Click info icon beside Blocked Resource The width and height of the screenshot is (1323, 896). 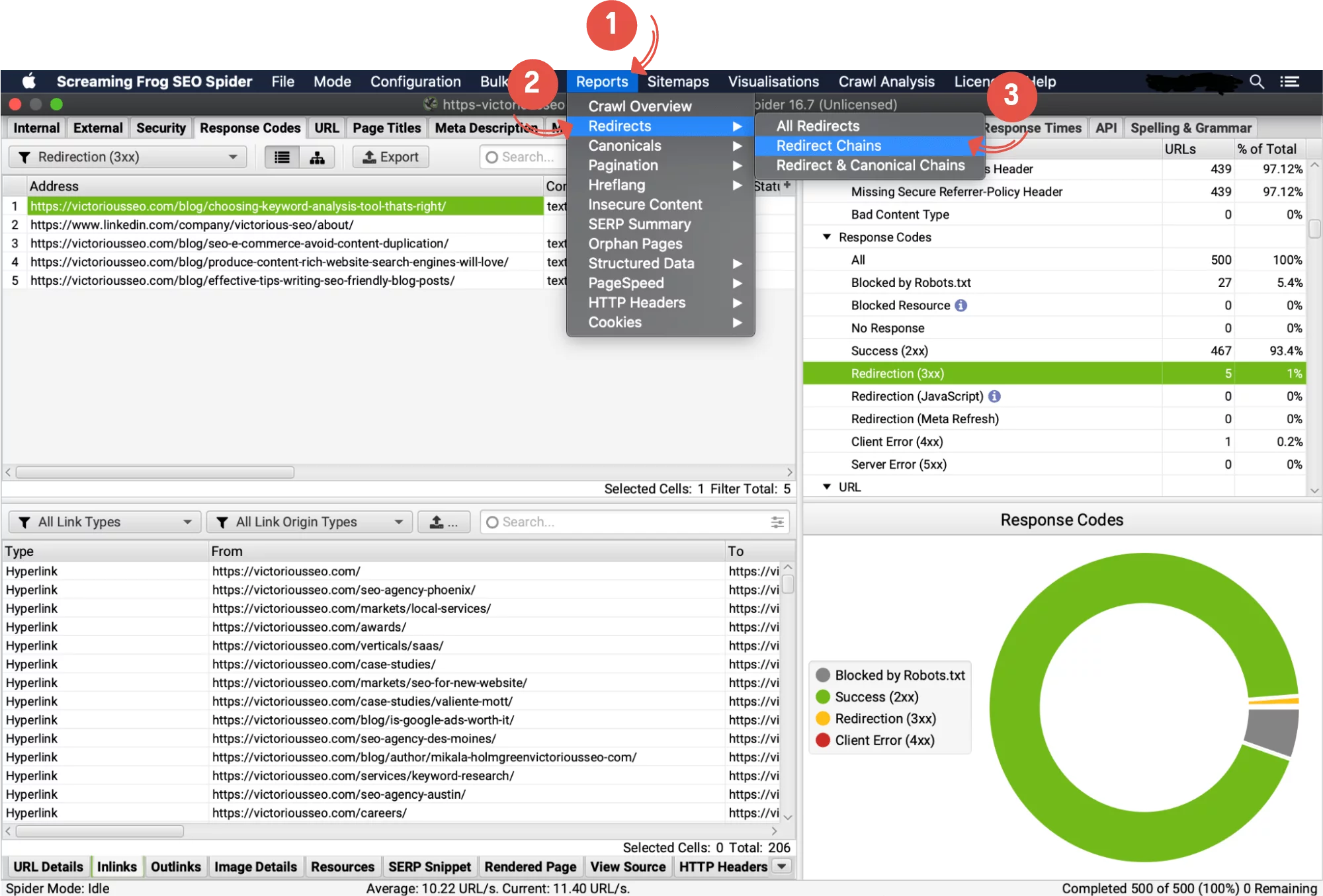(961, 305)
